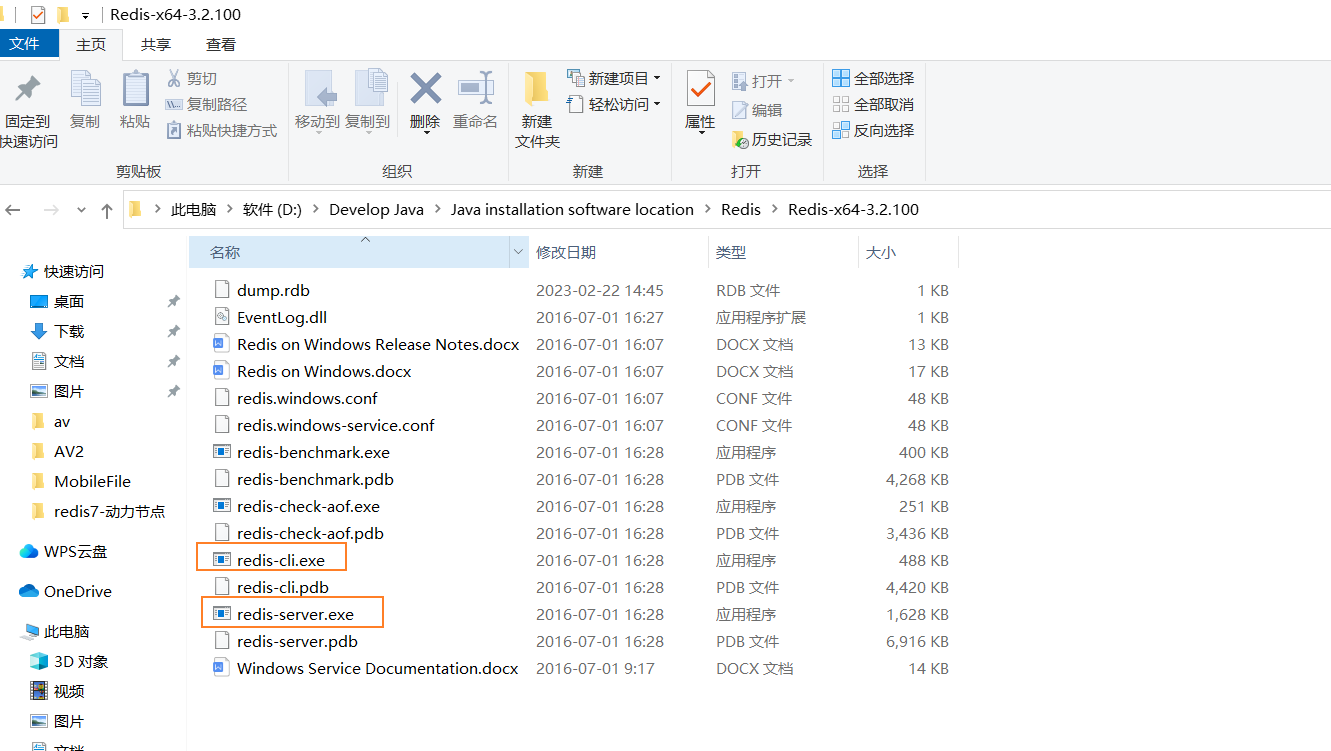Screen dimensions: 1331x751
Task: Click the Up one level arrow
Action: tap(107, 210)
